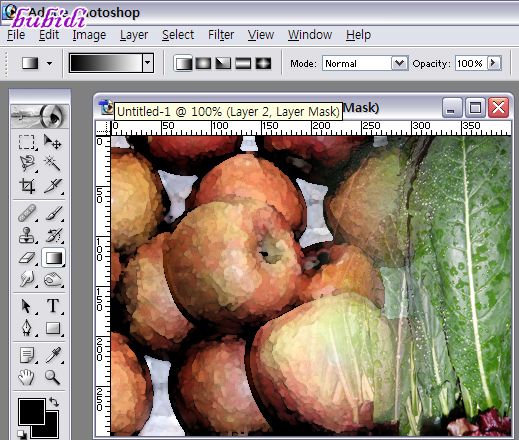Image resolution: width=519 pixels, height=440 pixels.
Task: Open the Help menu
Action: coord(358,35)
